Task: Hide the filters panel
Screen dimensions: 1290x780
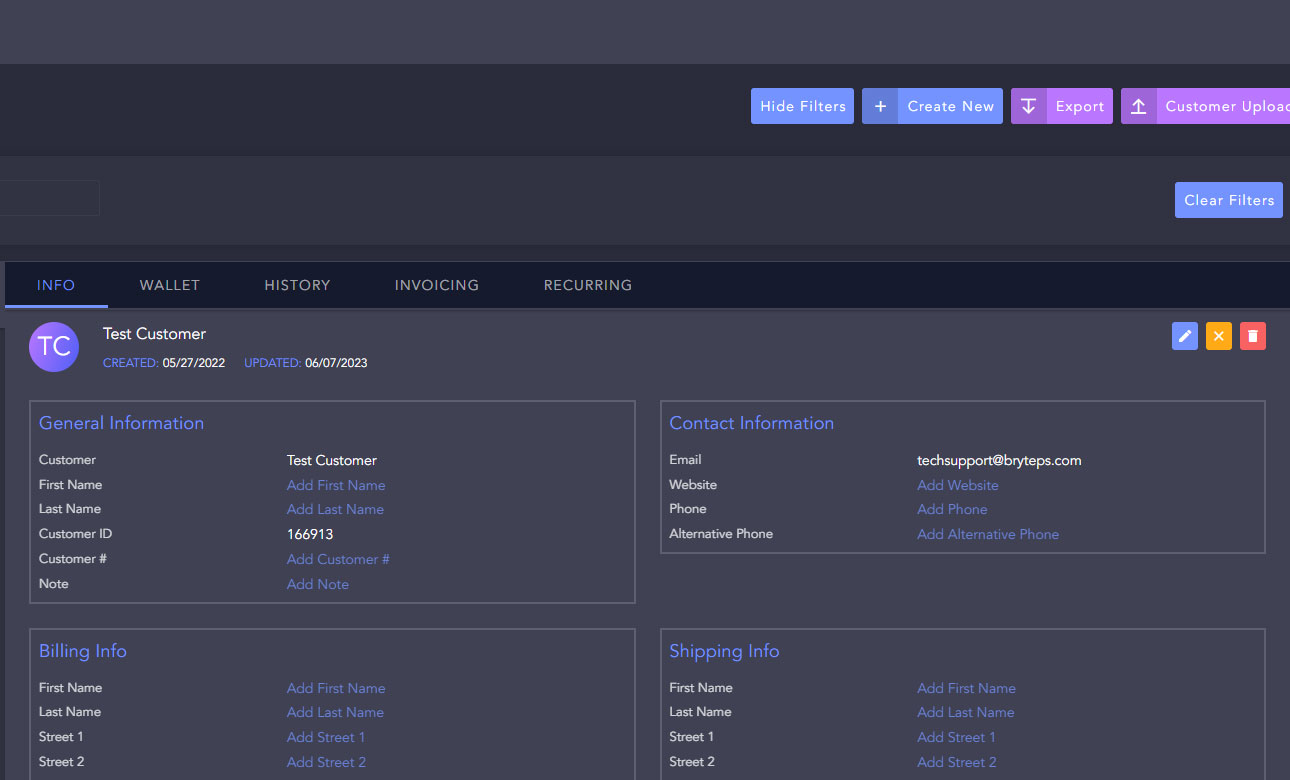Action: tap(802, 106)
